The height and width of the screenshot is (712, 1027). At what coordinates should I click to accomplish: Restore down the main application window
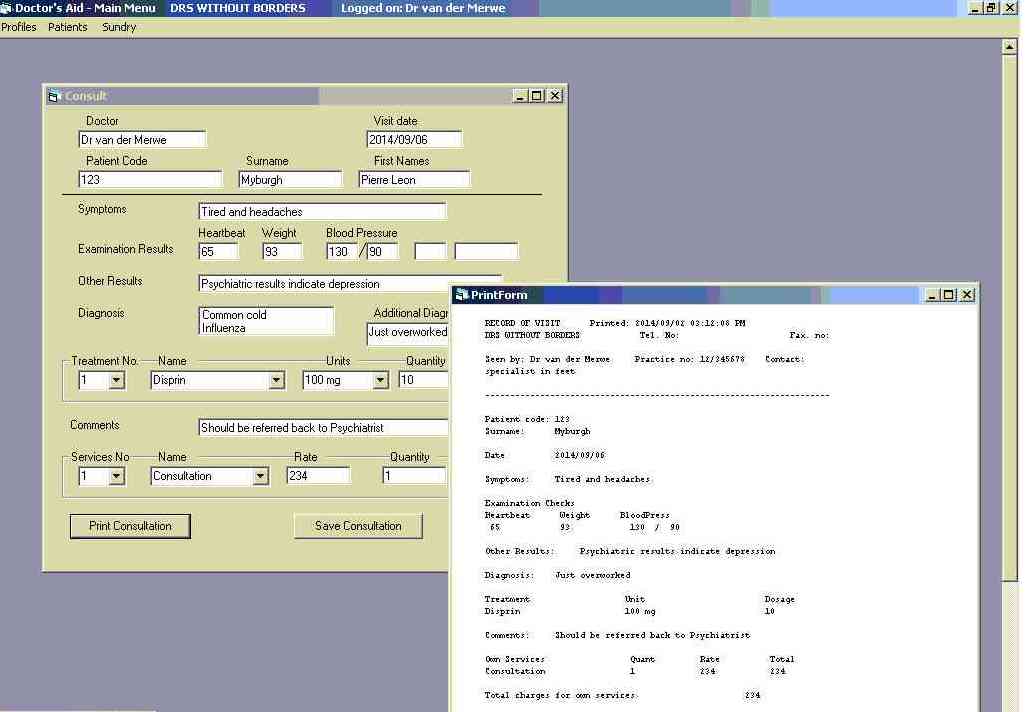(991, 8)
